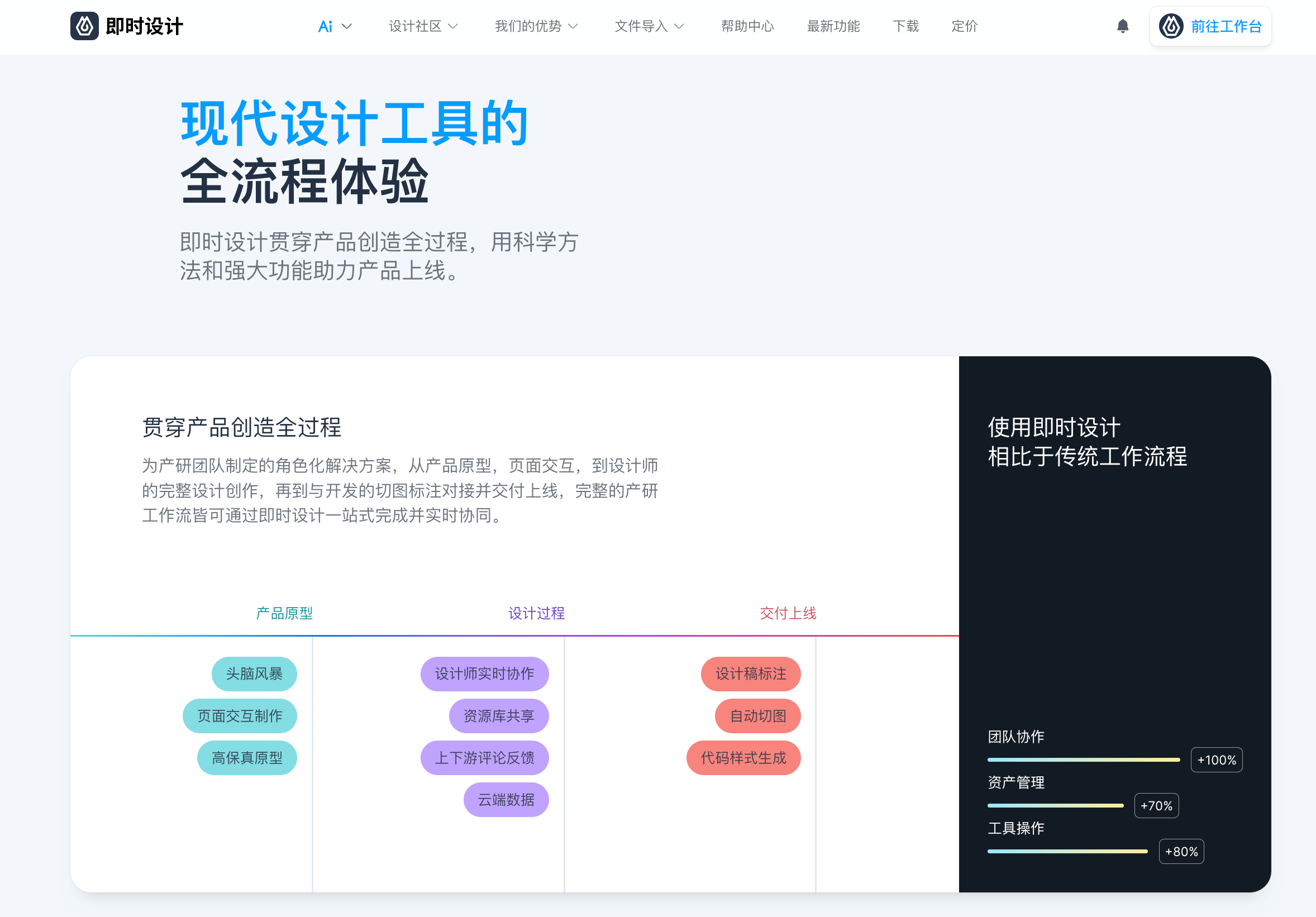This screenshot has width=1316, height=917.
Task: Click the 设计稿标注 tag
Action: pos(751,674)
